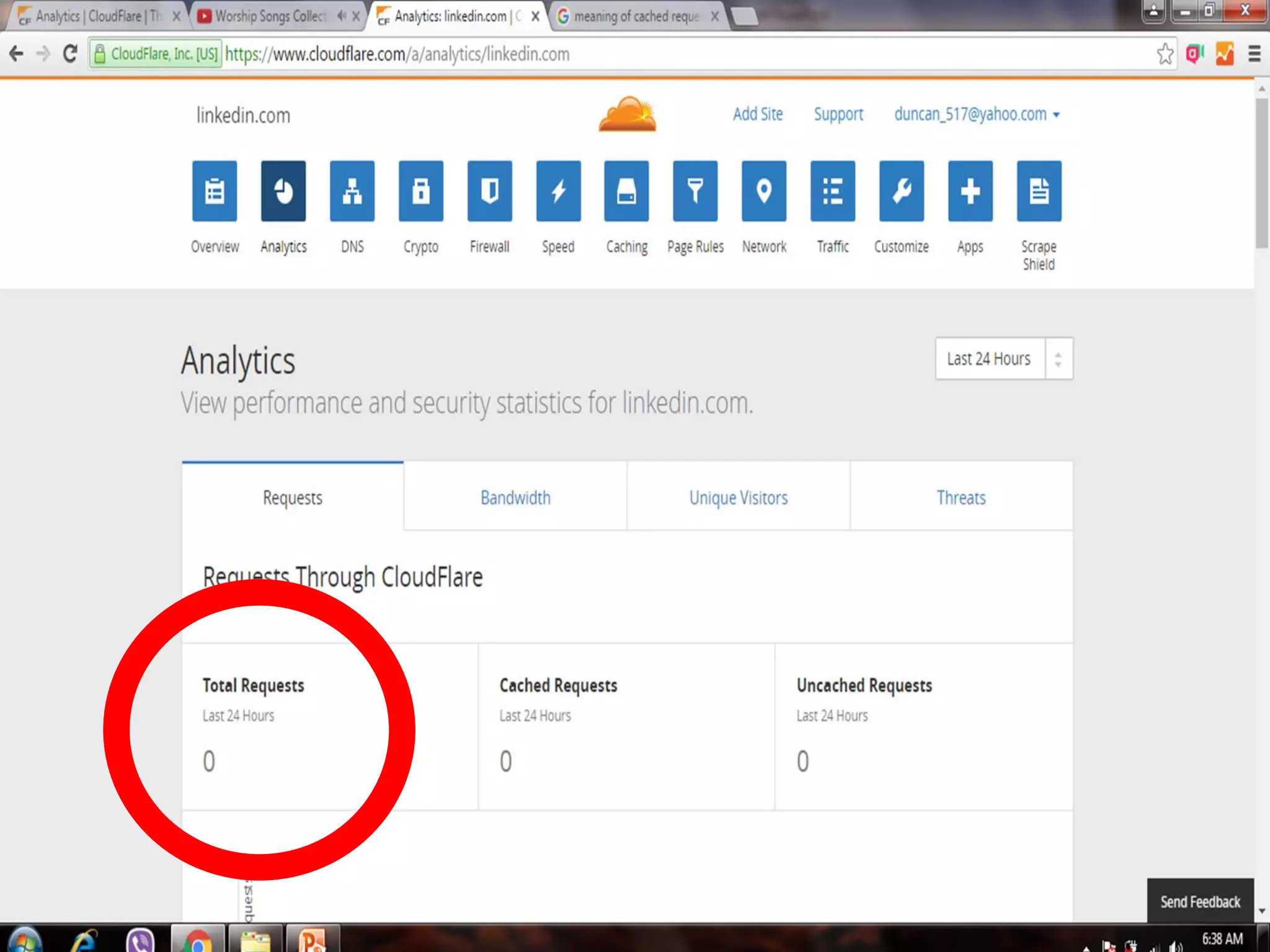Viewport: 1270px width, 952px height.
Task: Select the Customize wrench icon
Action: [901, 191]
